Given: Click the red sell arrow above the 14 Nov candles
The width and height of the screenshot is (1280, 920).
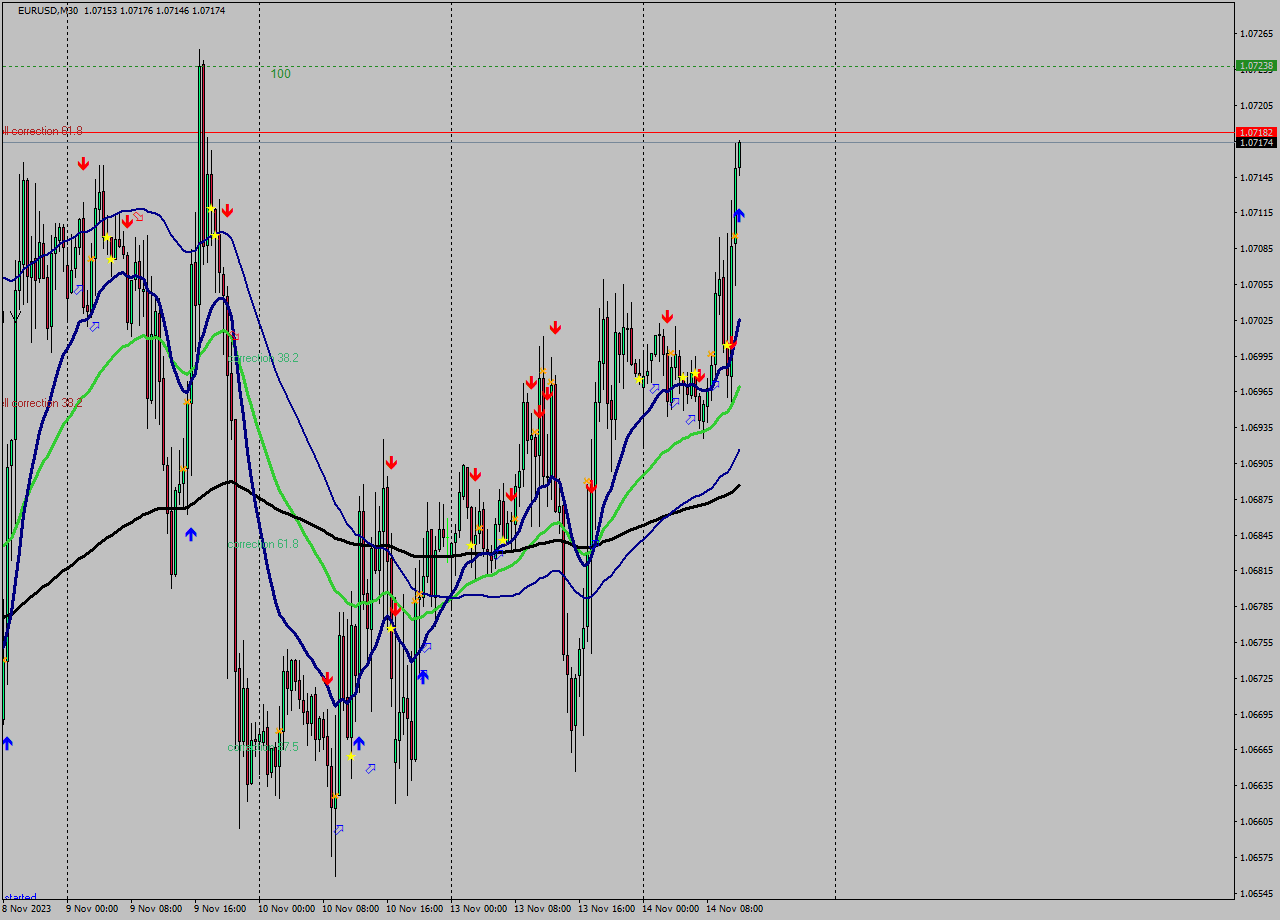Looking at the screenshot, I should pos(668,315).
